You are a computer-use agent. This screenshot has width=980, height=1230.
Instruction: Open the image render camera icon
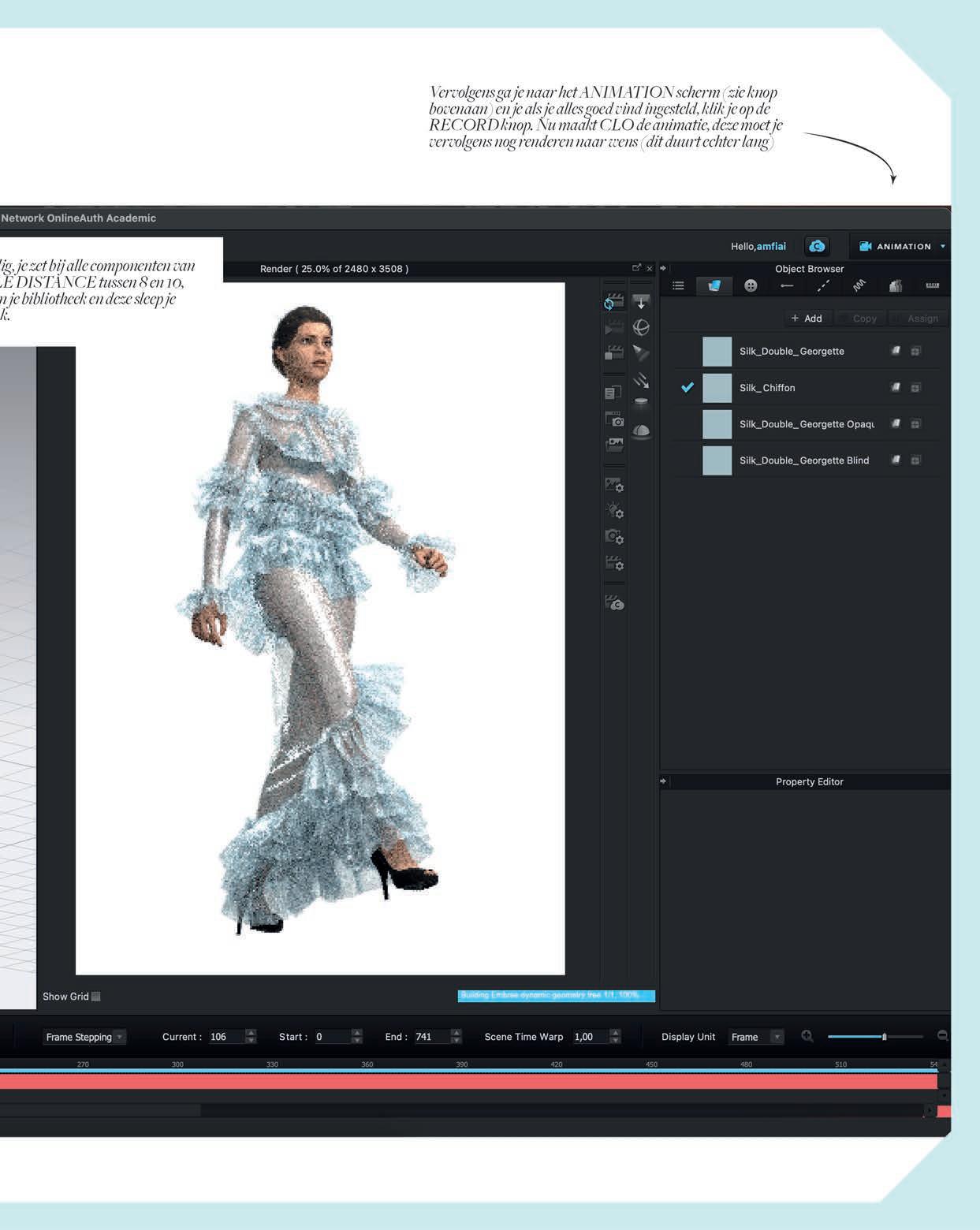click(x=613, y=419)
